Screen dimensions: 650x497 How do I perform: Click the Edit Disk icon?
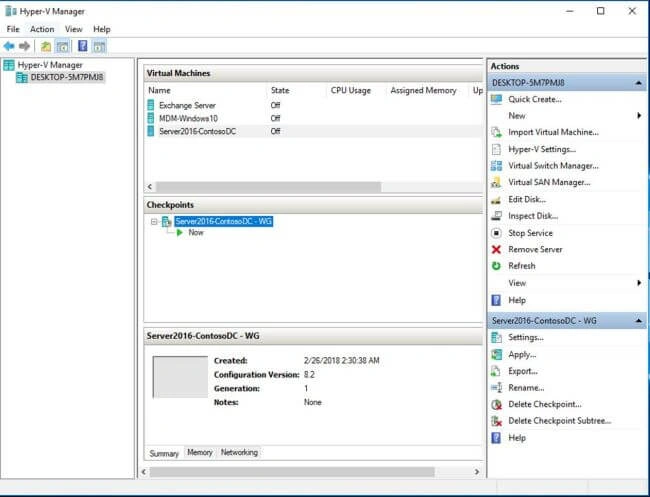tap(496, 200)
